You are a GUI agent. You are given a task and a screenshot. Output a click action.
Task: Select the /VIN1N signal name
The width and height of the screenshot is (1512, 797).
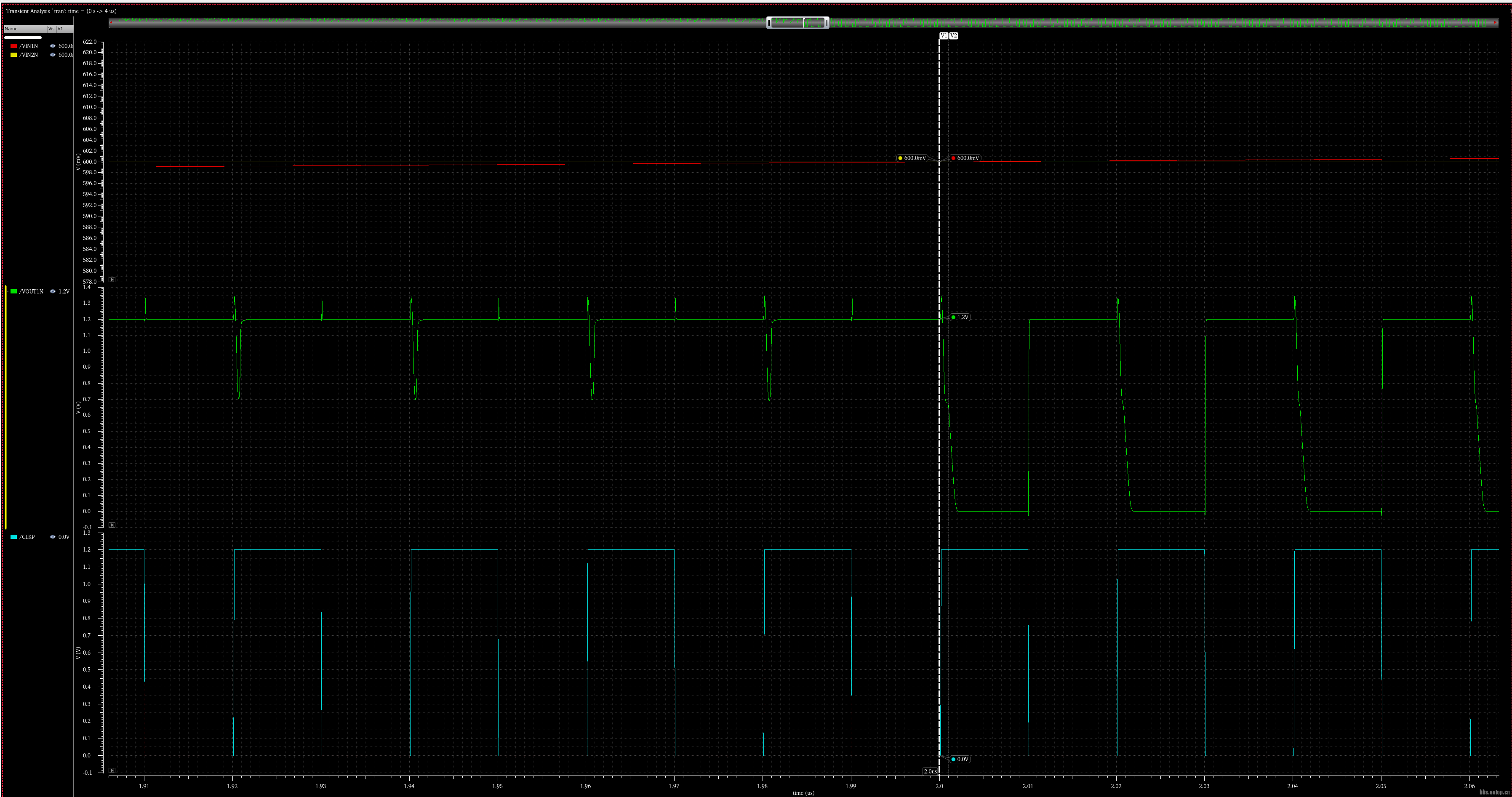(29, 46)
